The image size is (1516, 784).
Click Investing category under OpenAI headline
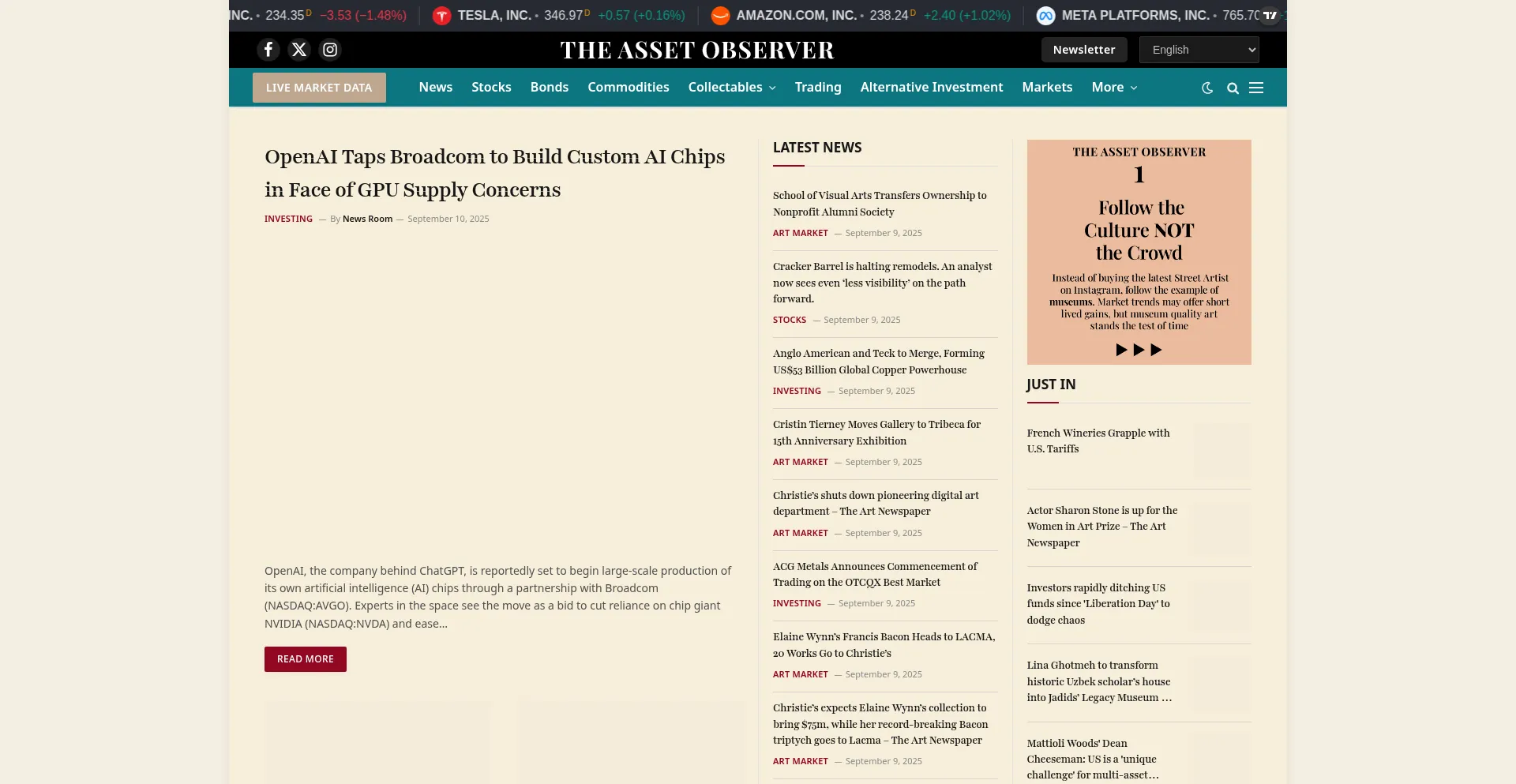[288, 219]
